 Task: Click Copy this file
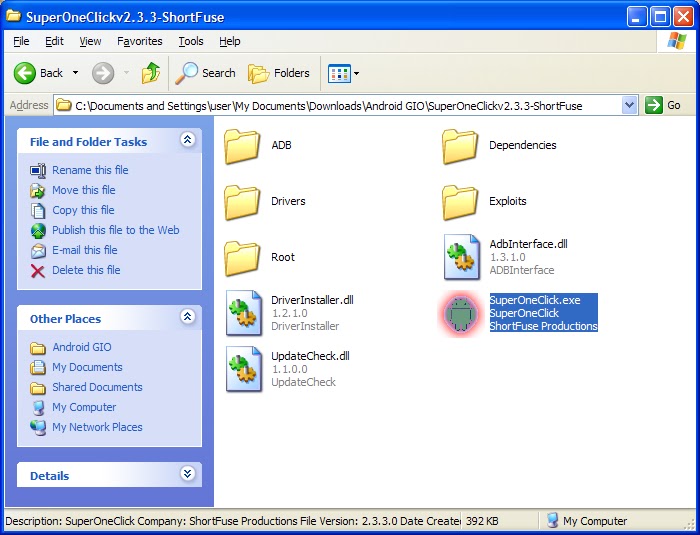point(83,210)
